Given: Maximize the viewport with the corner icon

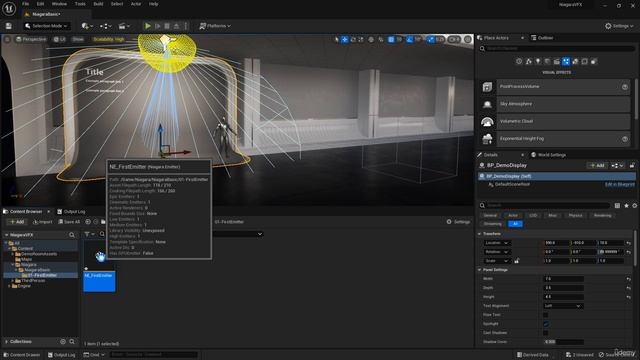Looking at the screenshot, I should (468, 39).
